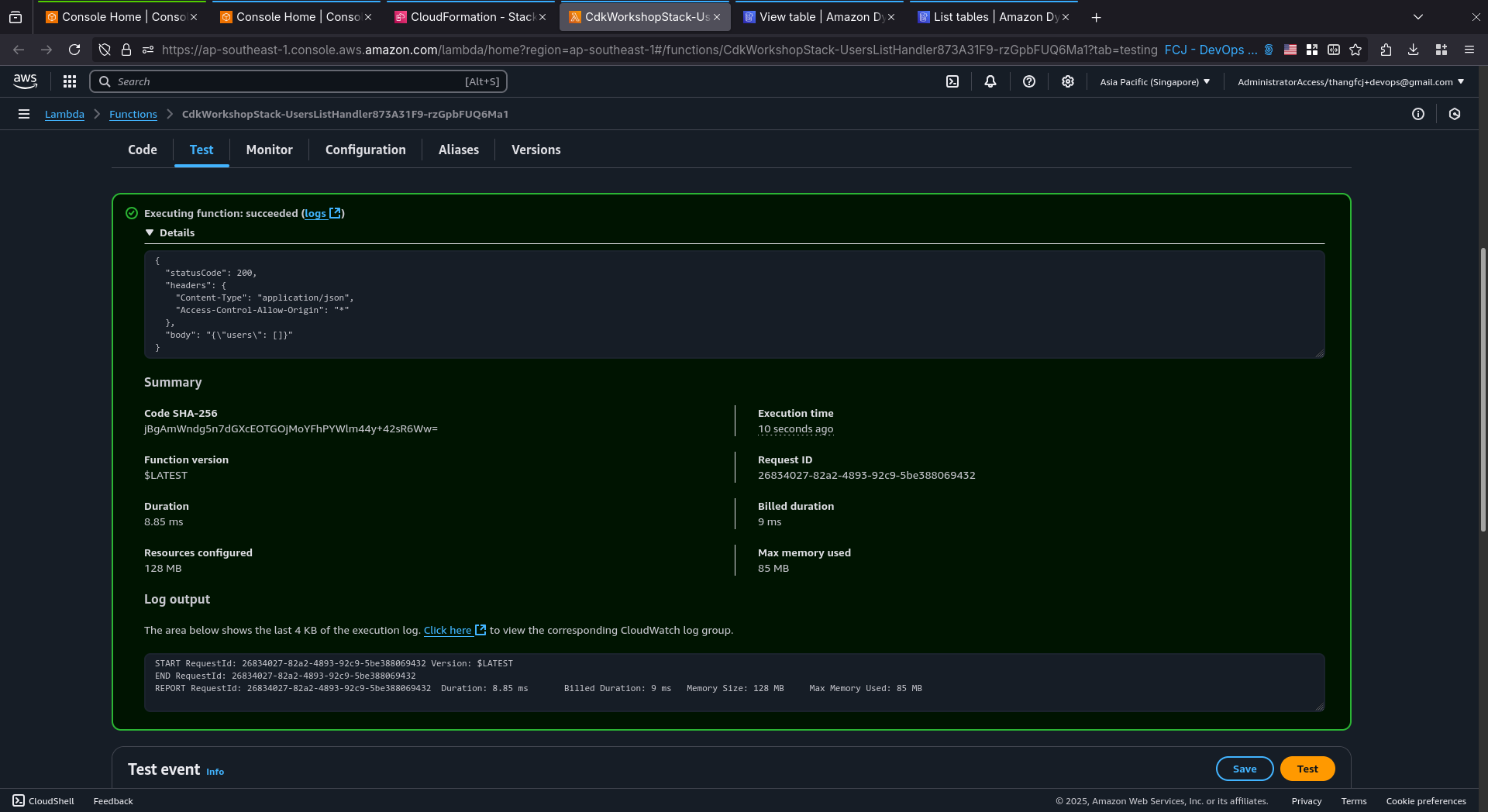The height and width of the screenshot is (812, 1488).
Task: Open the tutorials panel icon near the breadcrumb
Action: click(1455, 114)
